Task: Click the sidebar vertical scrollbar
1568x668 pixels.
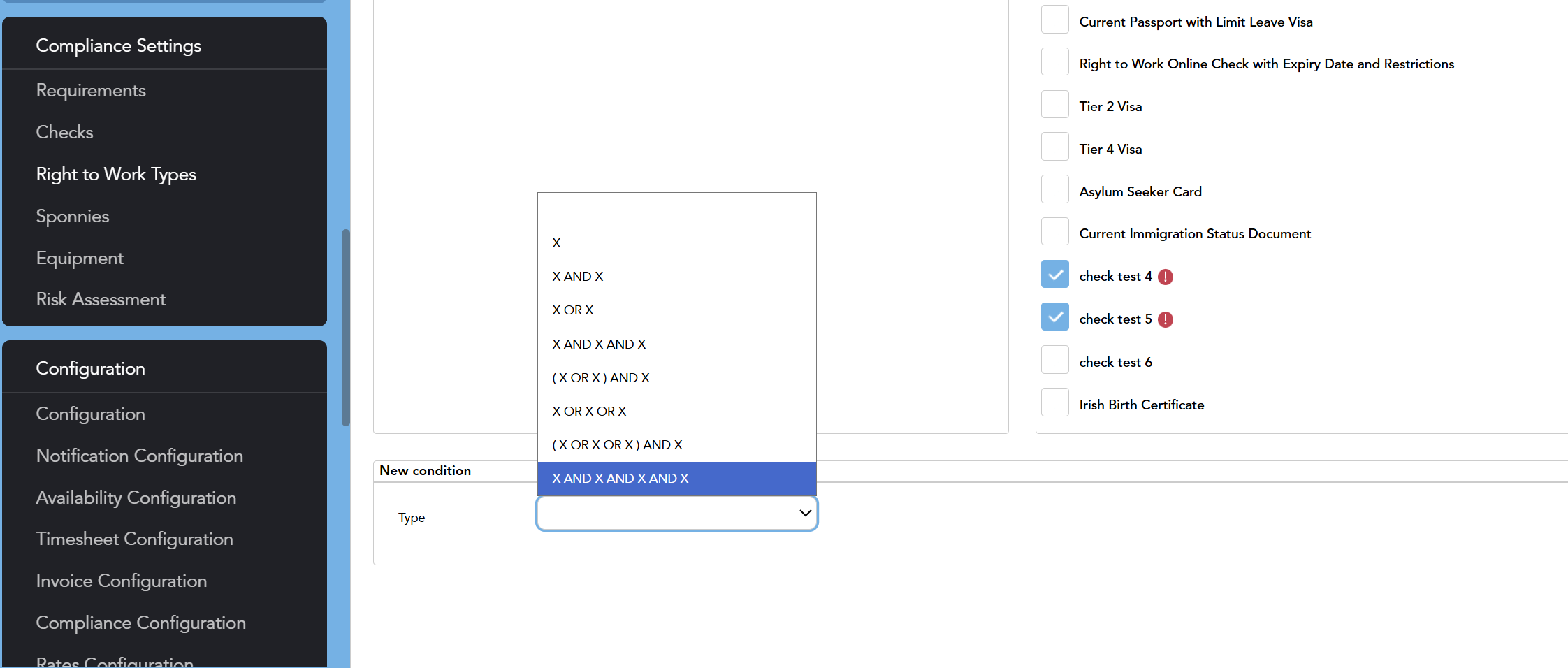Action: (x=345, y=327)
